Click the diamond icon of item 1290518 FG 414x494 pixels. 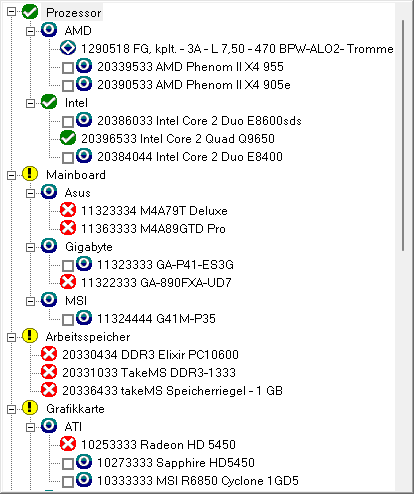(68, 48)
